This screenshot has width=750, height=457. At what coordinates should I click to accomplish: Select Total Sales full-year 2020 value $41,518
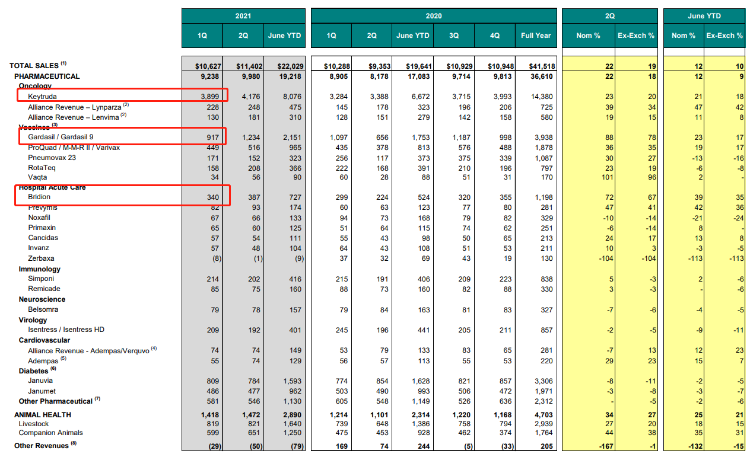(x=541, y=66)
